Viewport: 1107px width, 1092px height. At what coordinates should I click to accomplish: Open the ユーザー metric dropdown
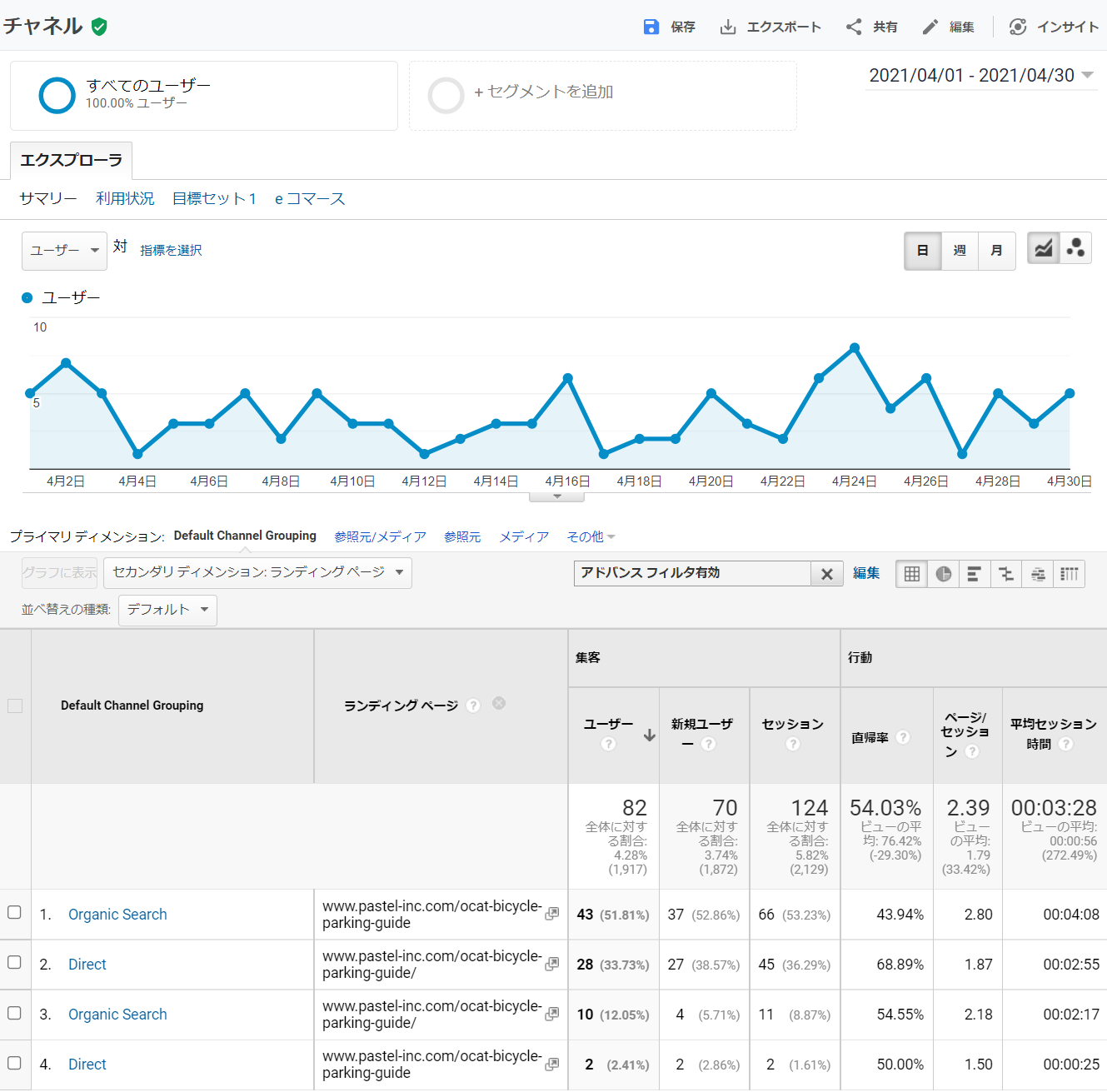click(64, 251)
